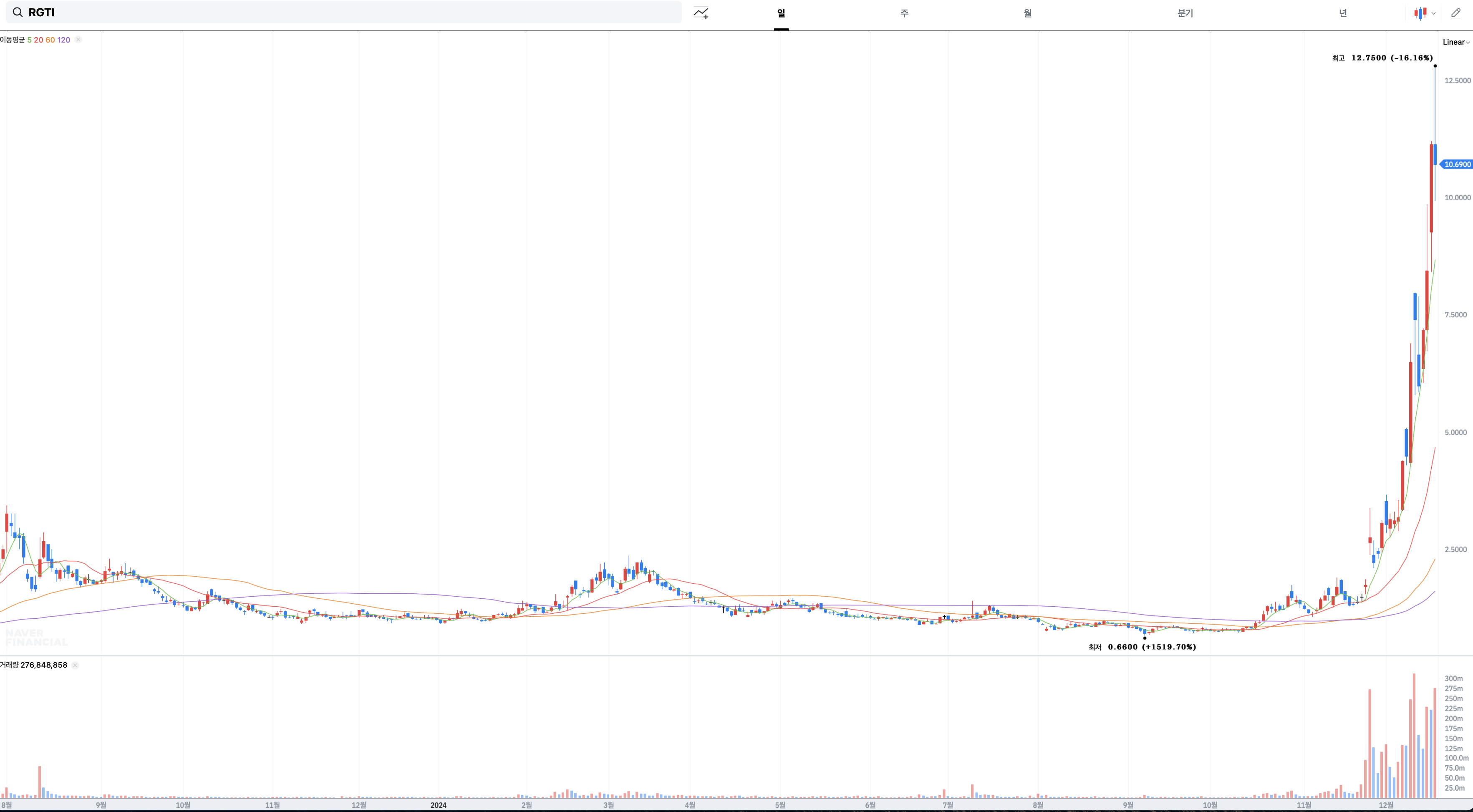Select the quarterly 분기 tab
Screen dimensions: 1473x812
(x=1185, y=13)
